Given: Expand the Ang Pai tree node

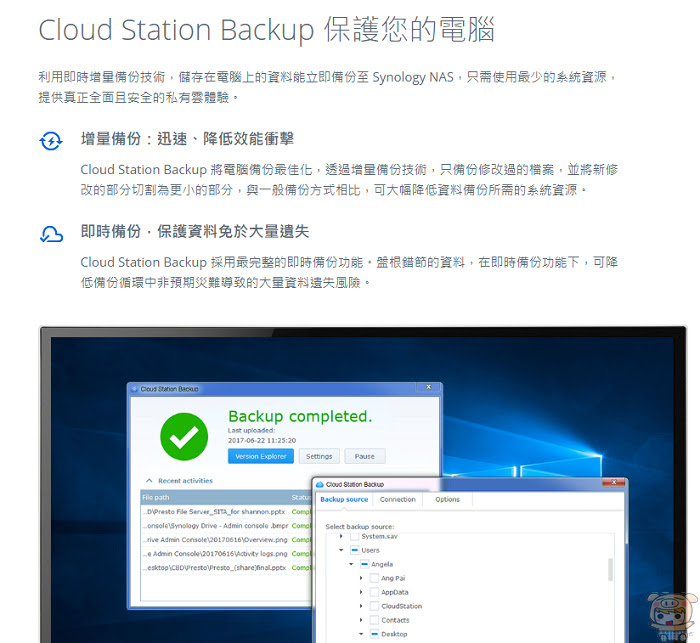Looking at the screenshot, I should pos(361,578).
